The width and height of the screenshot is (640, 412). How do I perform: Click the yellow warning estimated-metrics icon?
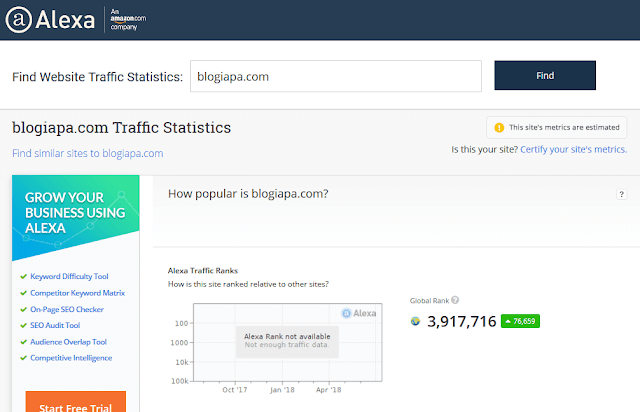(x=499, y=128)
